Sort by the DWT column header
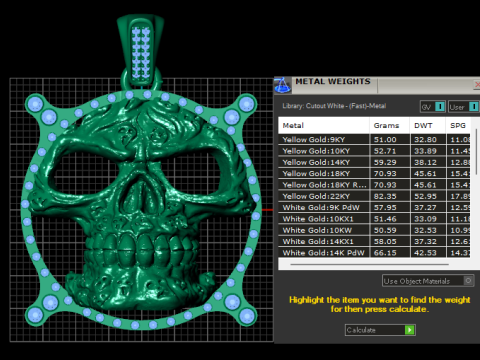The height and width of the screenshot is (360, 480). tap(428, 125)
